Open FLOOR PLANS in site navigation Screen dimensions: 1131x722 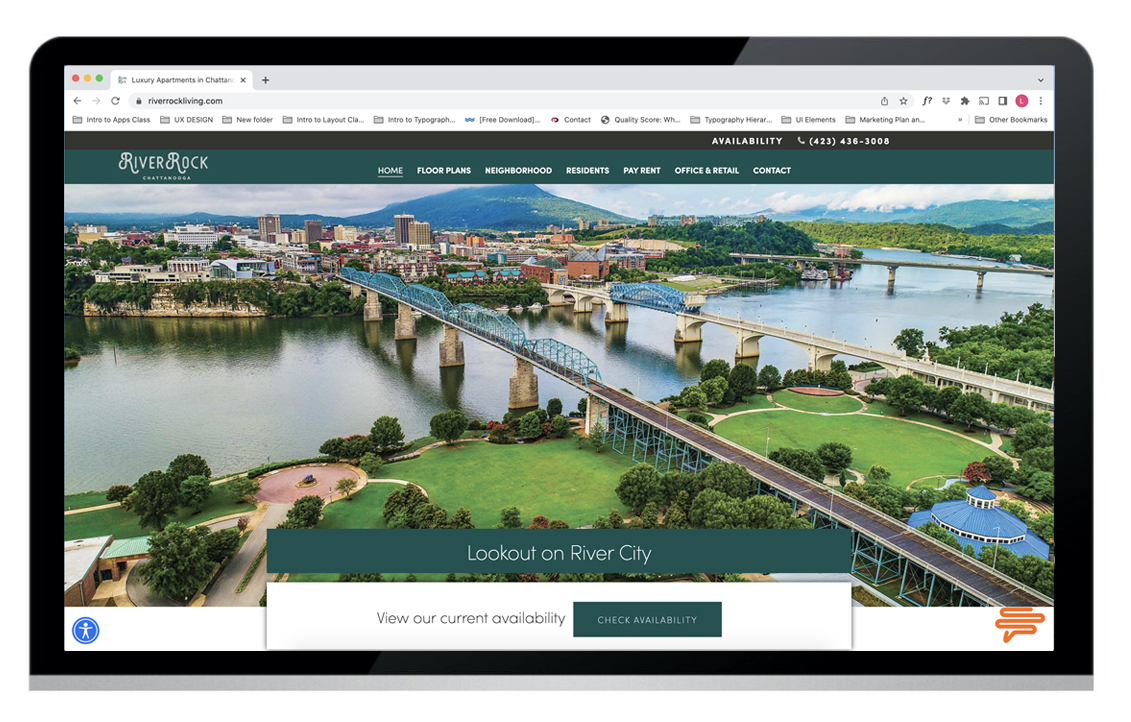(x=444, y=171)
